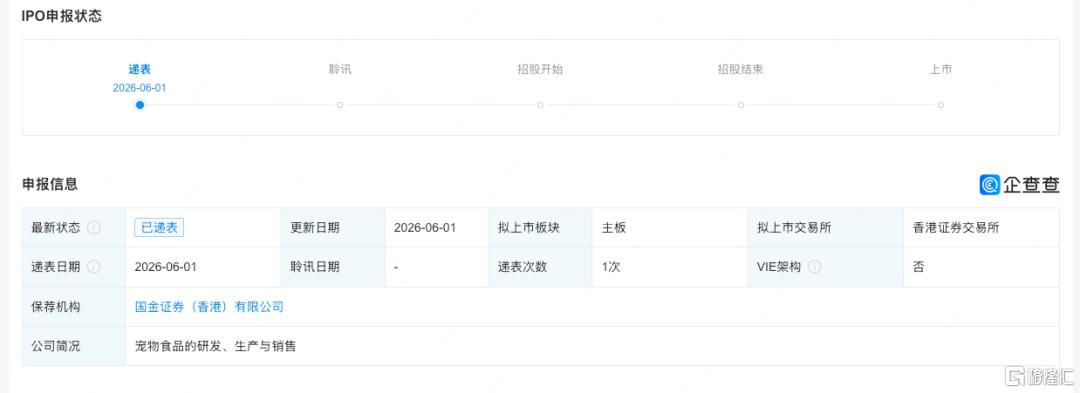This screenshot has width=1080, height=393.
Task: Click the 聆讯 stage label
Action: 340,70
